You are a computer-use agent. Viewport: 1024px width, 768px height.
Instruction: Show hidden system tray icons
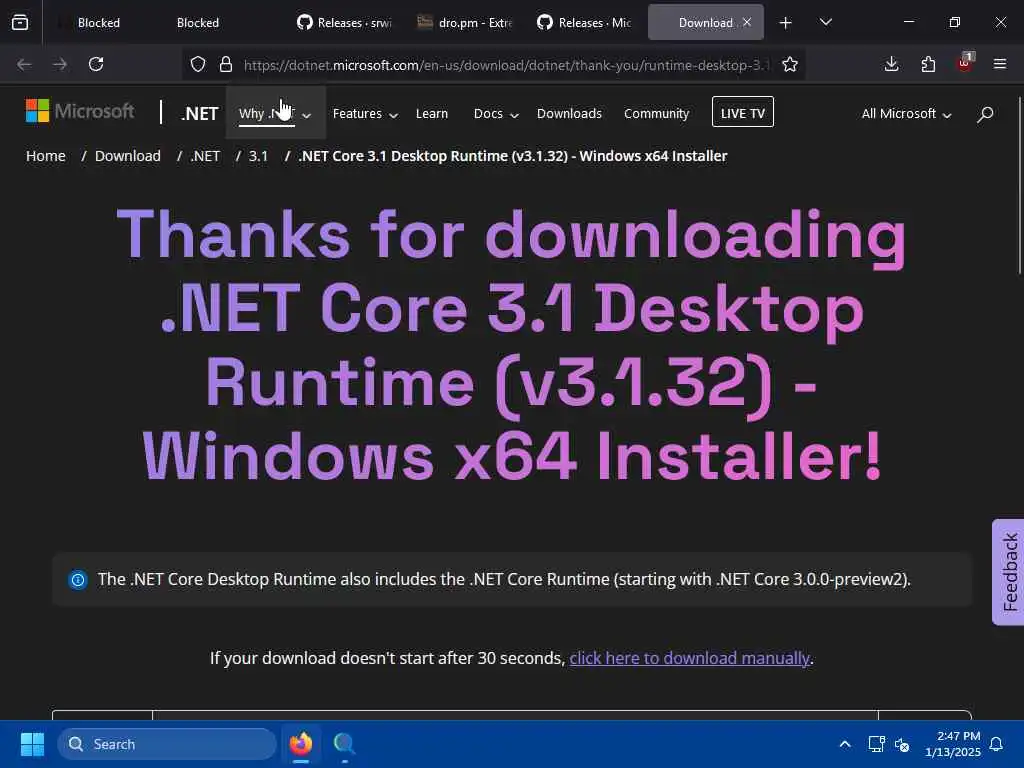point(844,744)
